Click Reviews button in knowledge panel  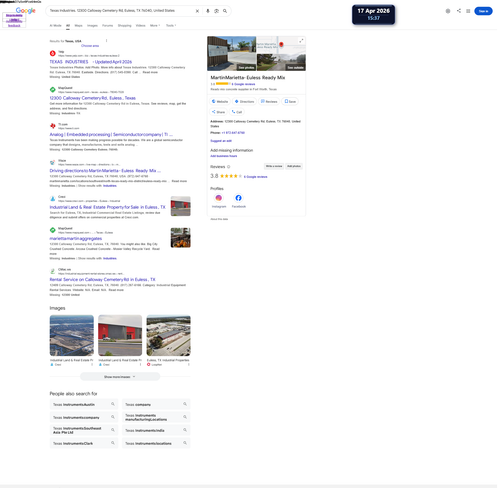click(x=269, y=101)
